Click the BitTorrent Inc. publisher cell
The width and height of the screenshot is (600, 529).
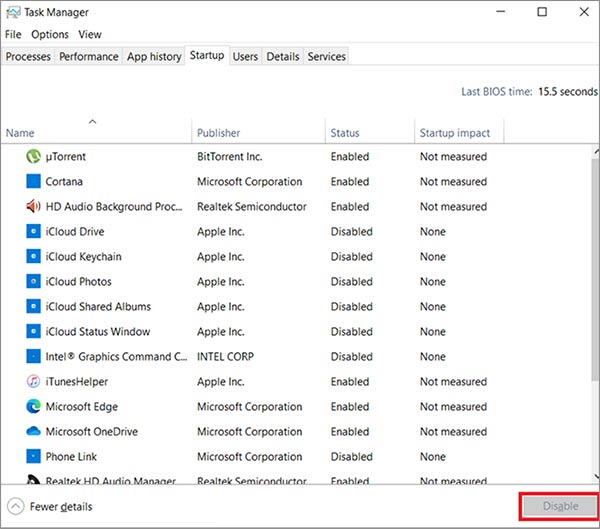click(230, 156)
